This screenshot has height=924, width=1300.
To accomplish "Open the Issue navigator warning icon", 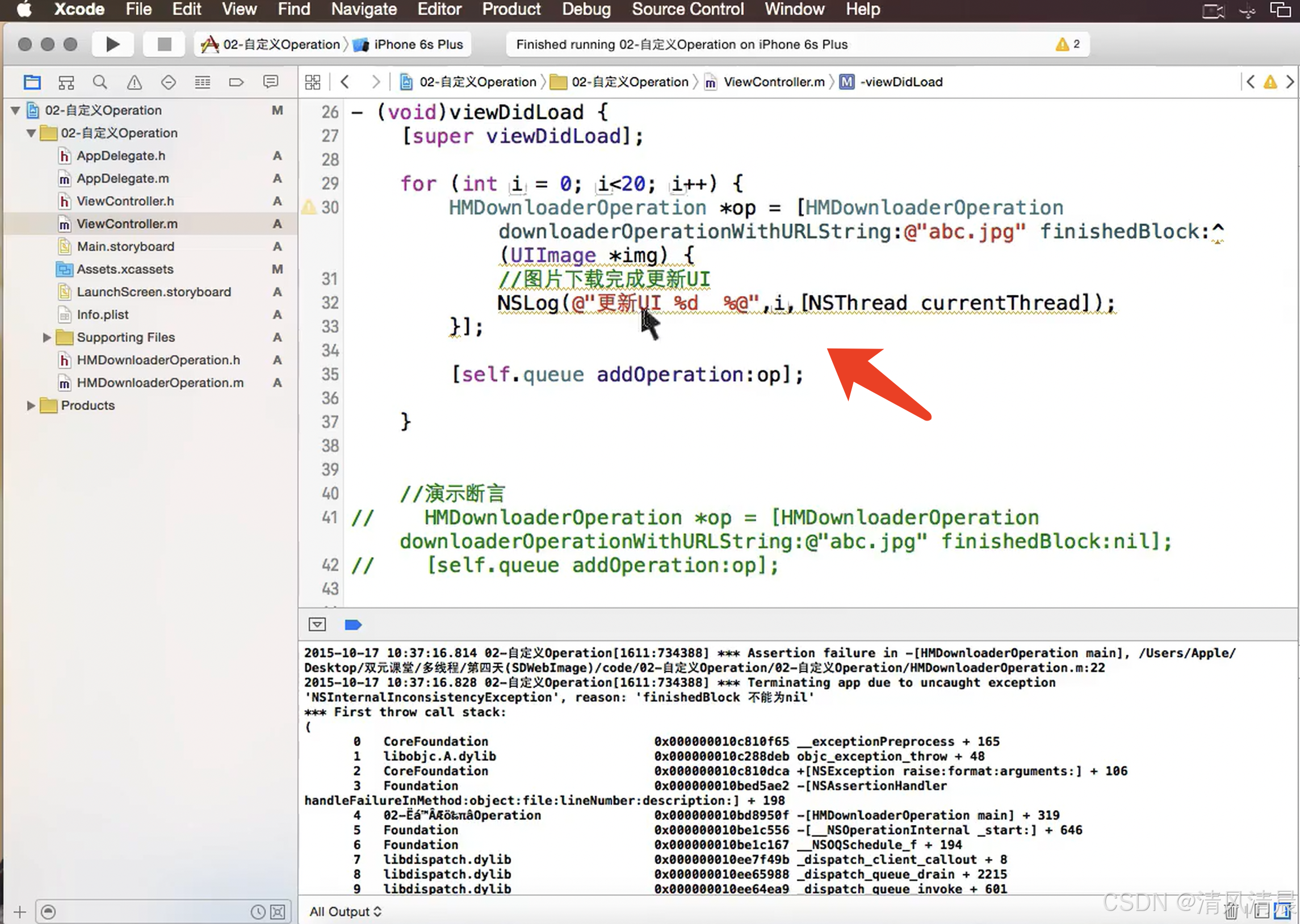I will coord(135,82).
